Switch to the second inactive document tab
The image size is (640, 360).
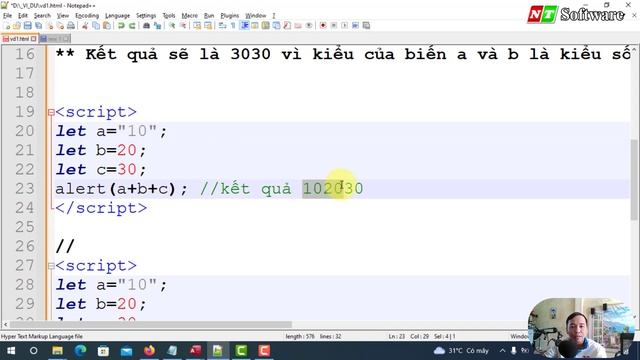[x=54, y=39]
